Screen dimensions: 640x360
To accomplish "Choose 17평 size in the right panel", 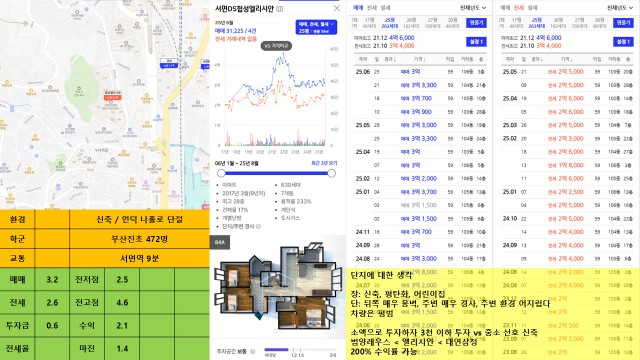I will [516, 23].
